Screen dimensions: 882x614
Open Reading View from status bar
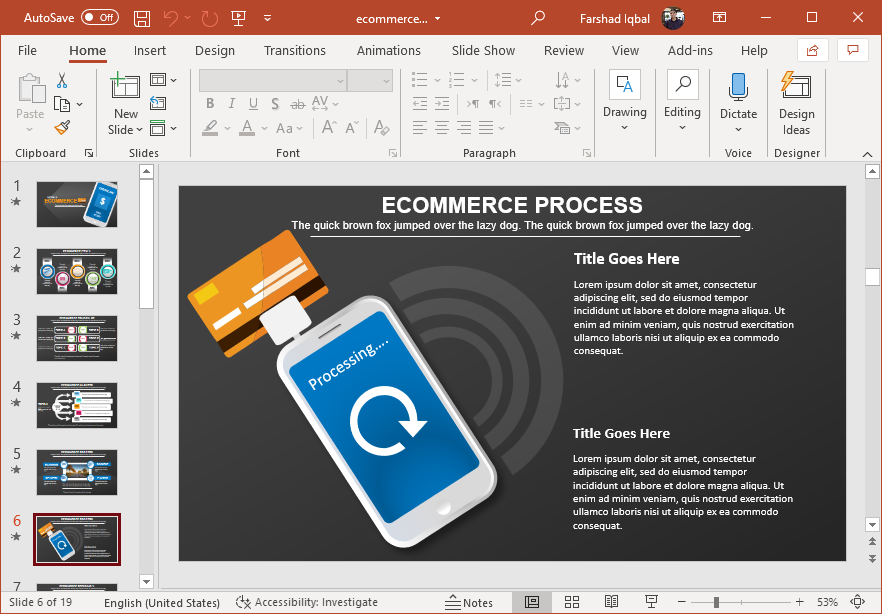pyautogui.click(x=611, y=602)
